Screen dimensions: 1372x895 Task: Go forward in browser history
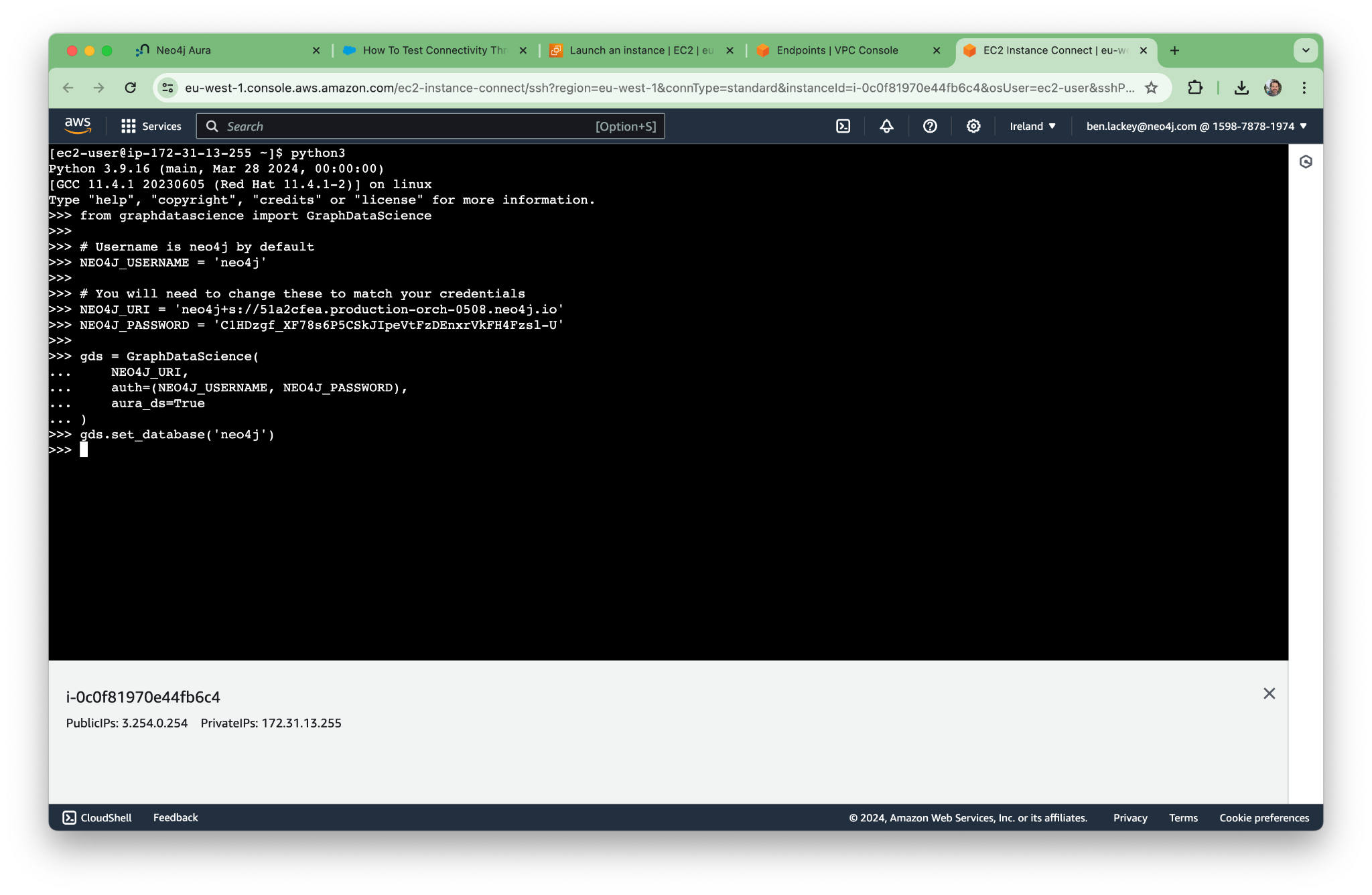(x=99, y=88)
